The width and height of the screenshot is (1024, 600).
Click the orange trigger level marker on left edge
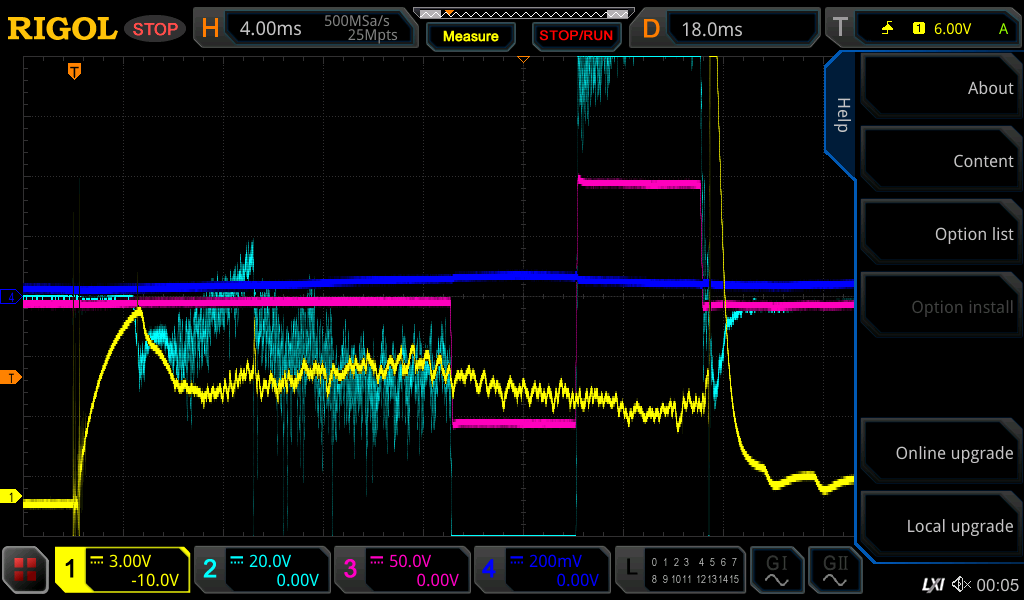11,377
